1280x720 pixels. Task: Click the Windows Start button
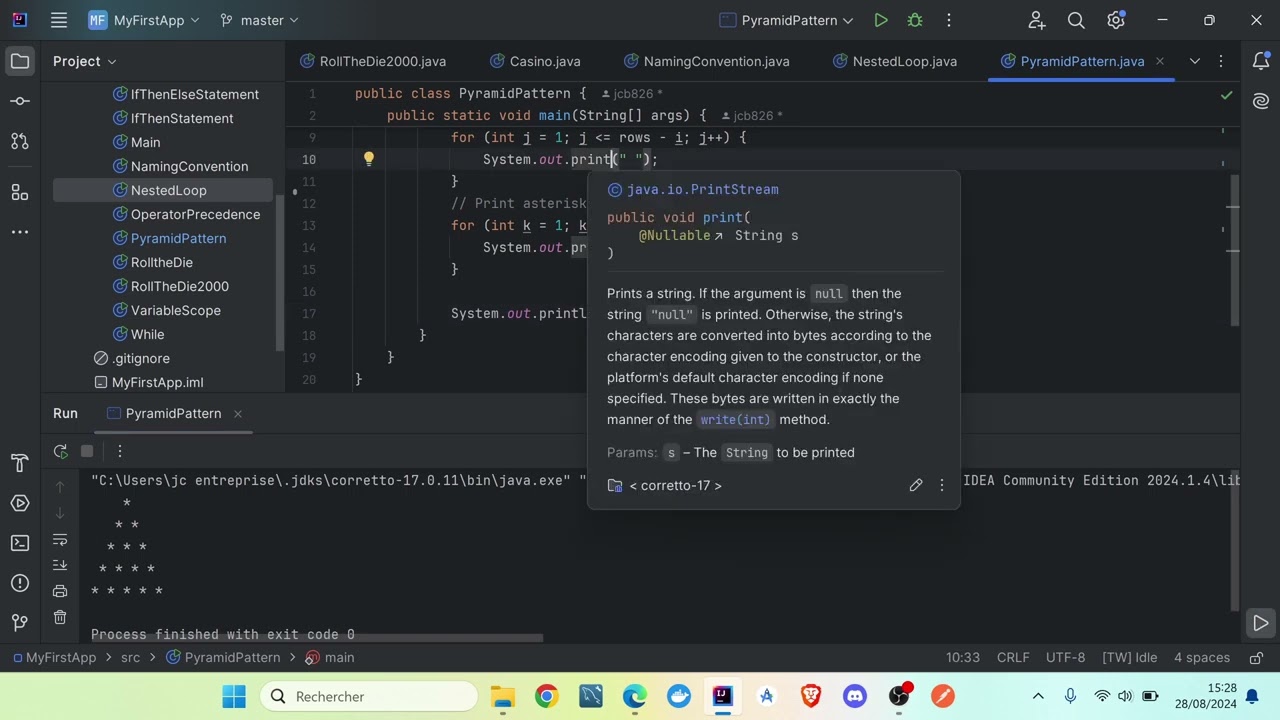(x=234, y=696)
